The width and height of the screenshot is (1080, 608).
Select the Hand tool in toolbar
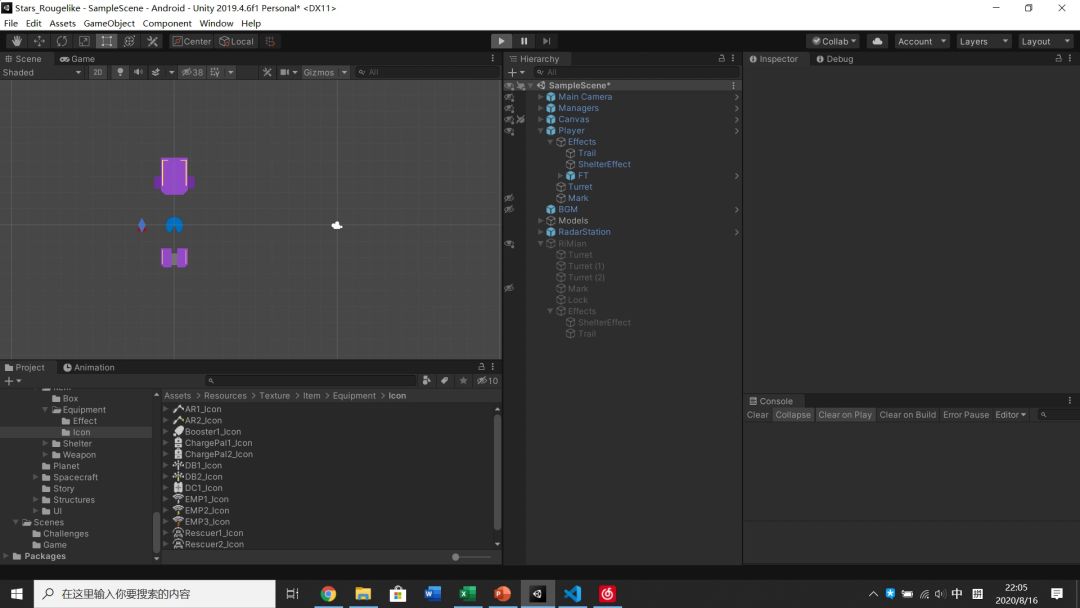[x=17, y=41]
